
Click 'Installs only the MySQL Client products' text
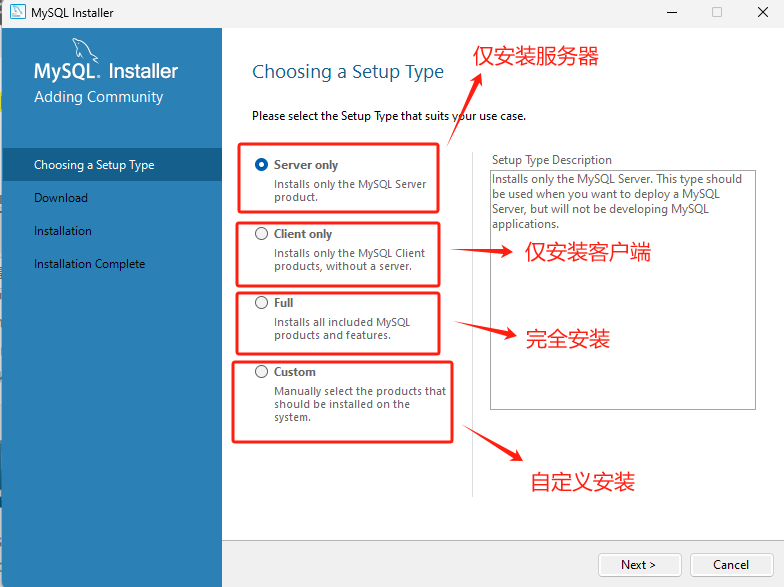350,260
